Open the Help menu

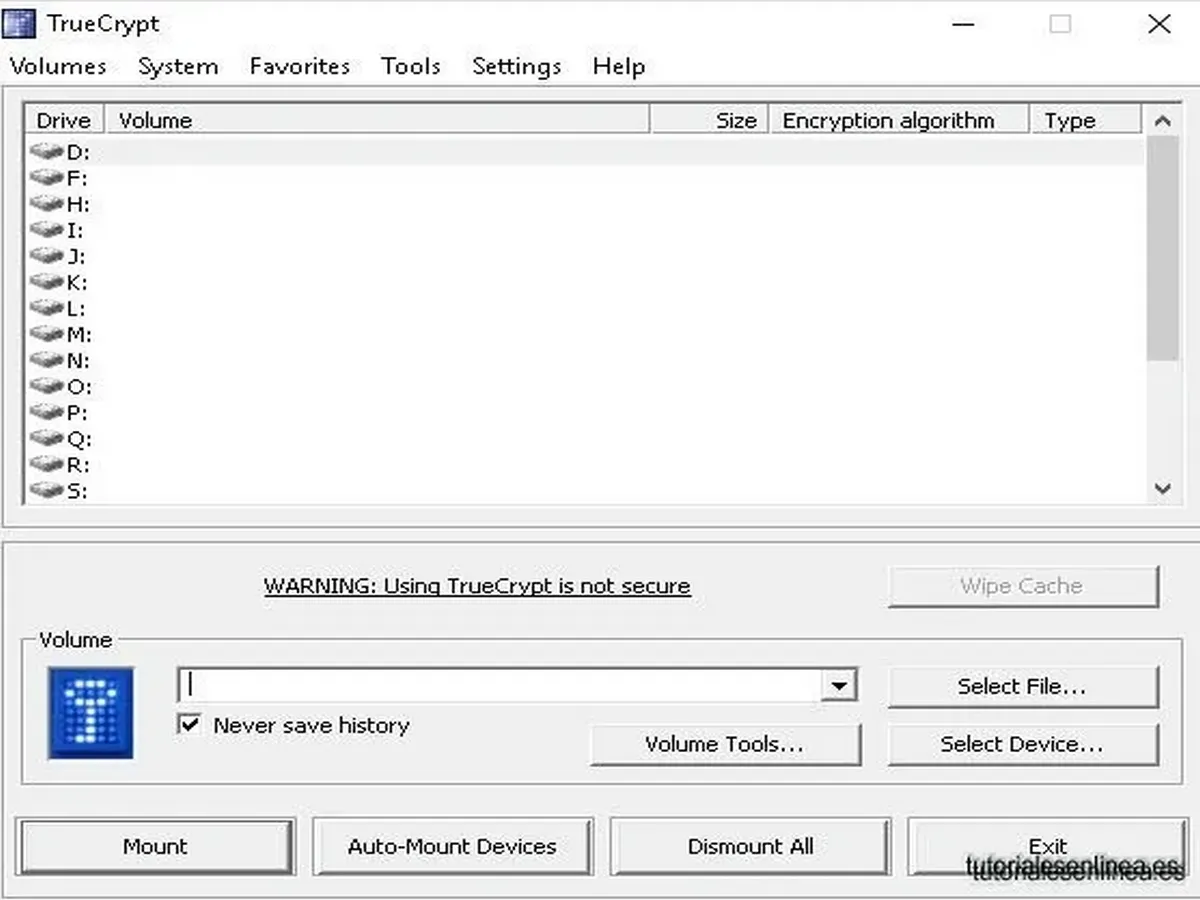619,66
